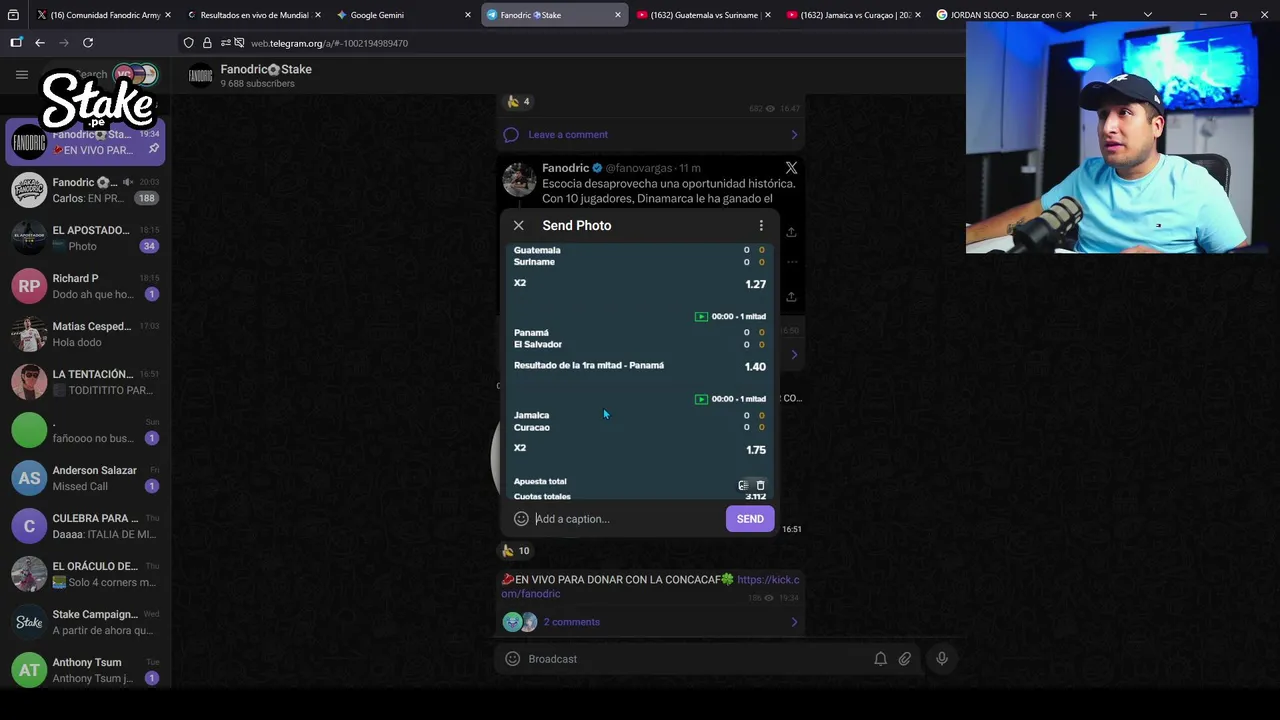
Task: Click the X2 1.75 Jamaica bet row
Action: pyautogui.click(x=639, y=449)
